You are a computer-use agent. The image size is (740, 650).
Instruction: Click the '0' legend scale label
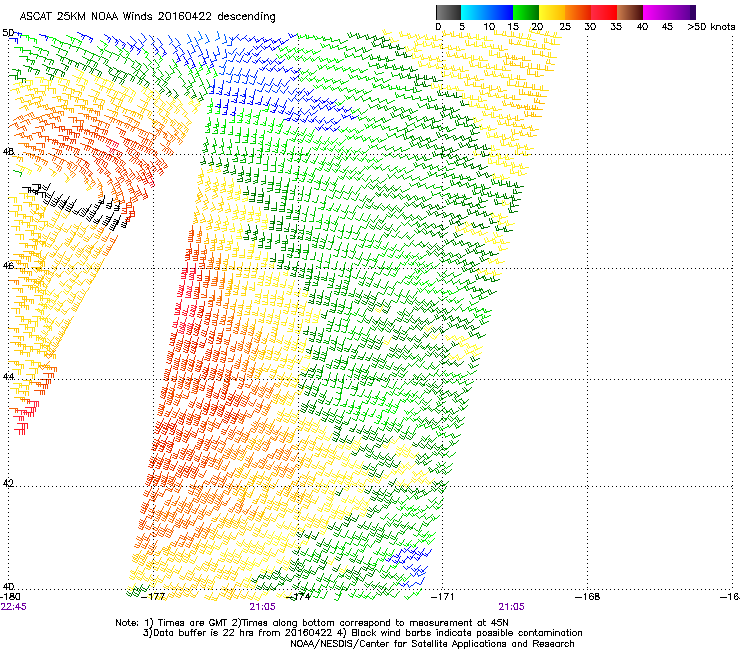tap(438, 27)
